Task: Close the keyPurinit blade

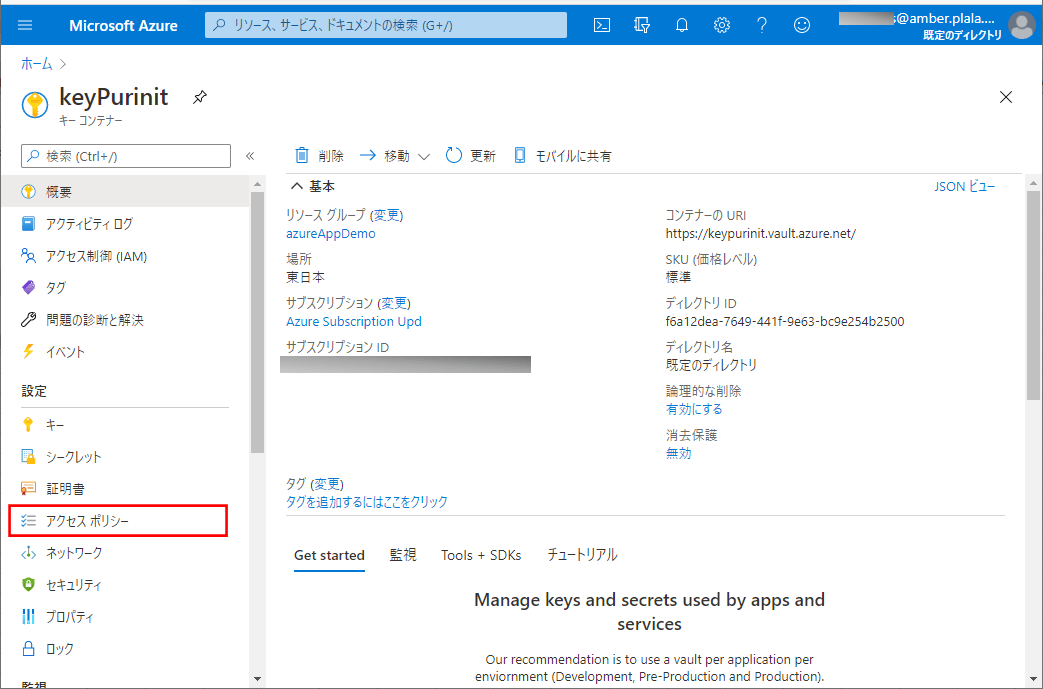Action: (1006, 97)
